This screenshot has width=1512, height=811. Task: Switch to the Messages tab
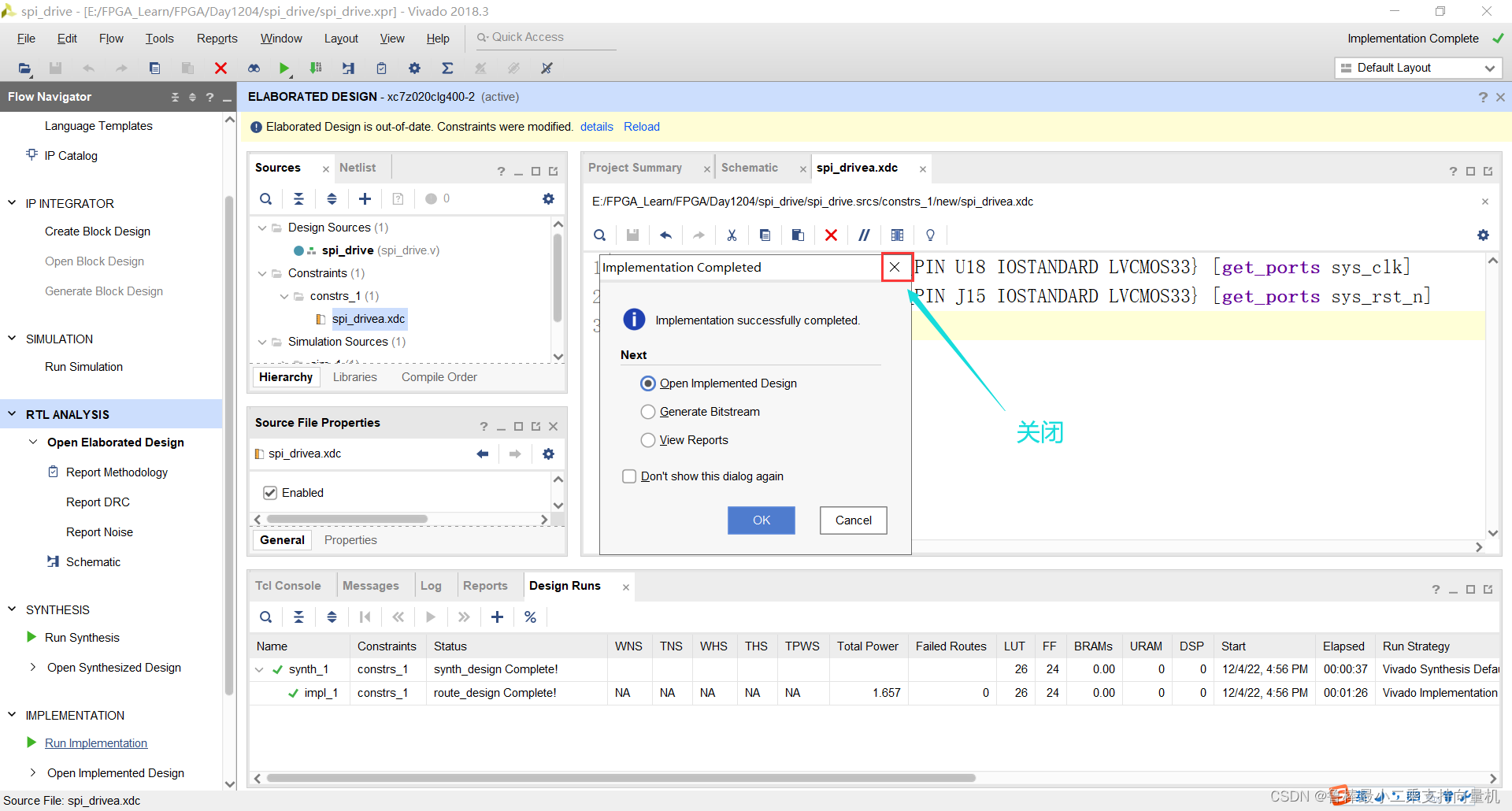[x=371, y=586]
